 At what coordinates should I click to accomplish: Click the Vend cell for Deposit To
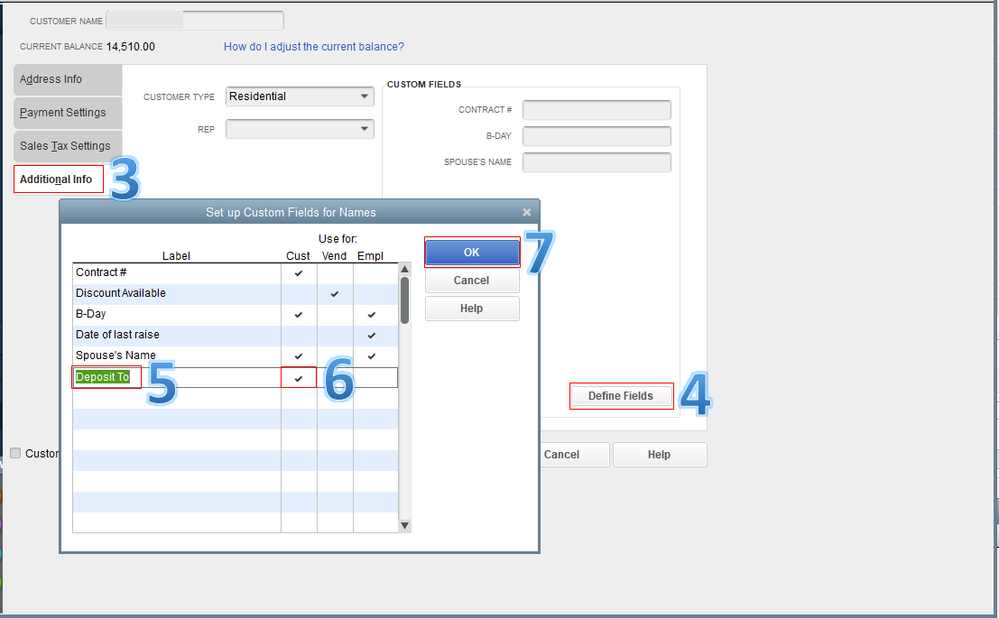coord(335,378)
